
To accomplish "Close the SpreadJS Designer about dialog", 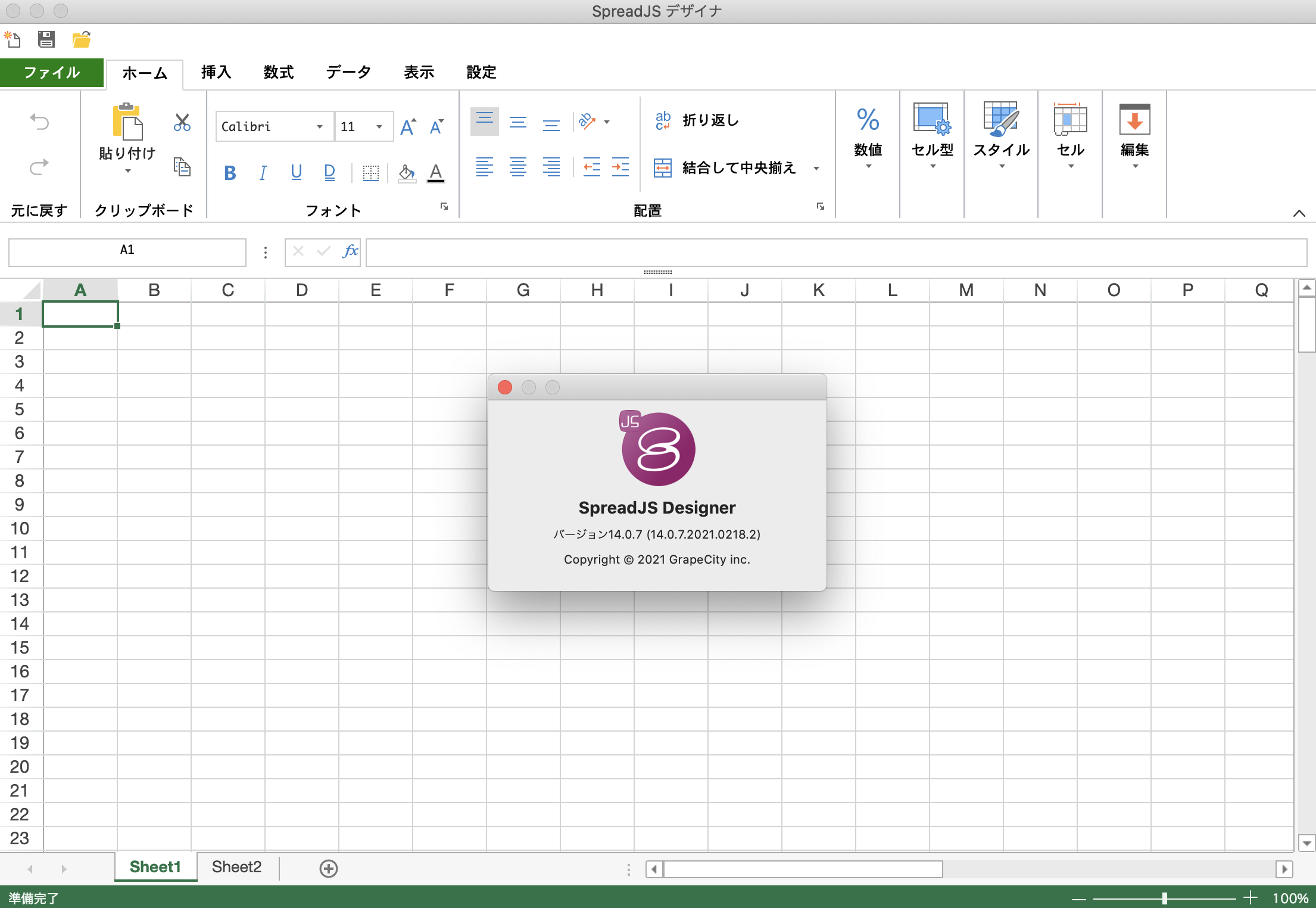I will point(505,387).
